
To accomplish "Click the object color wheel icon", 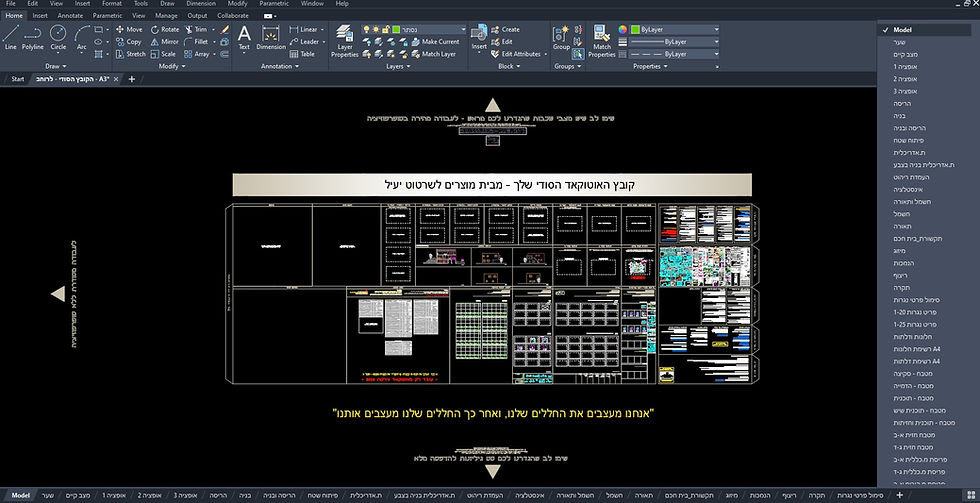I will pyautogui.click(x=622, y=29).
